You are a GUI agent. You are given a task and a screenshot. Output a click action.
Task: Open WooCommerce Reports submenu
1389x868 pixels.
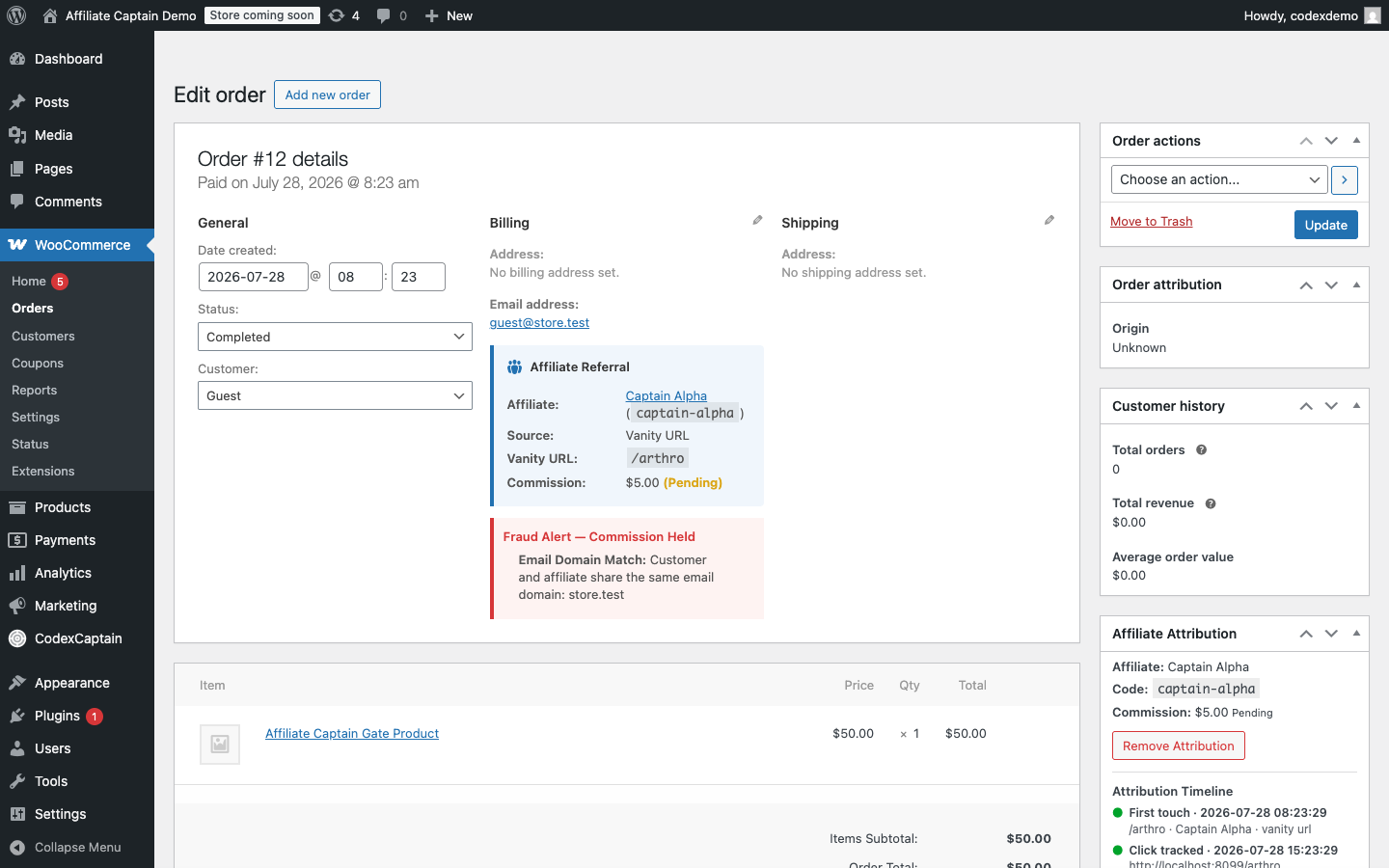(x=35, y=390)
